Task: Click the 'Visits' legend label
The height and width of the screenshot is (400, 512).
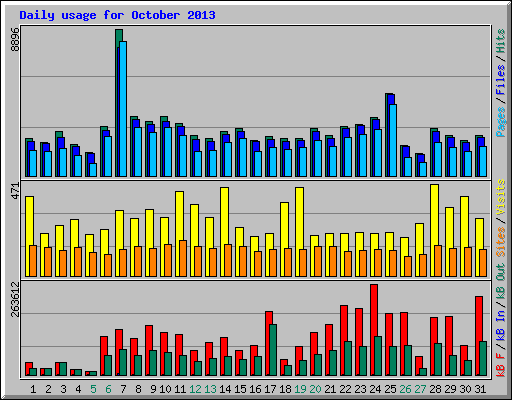Action: (x=501, y=197)
